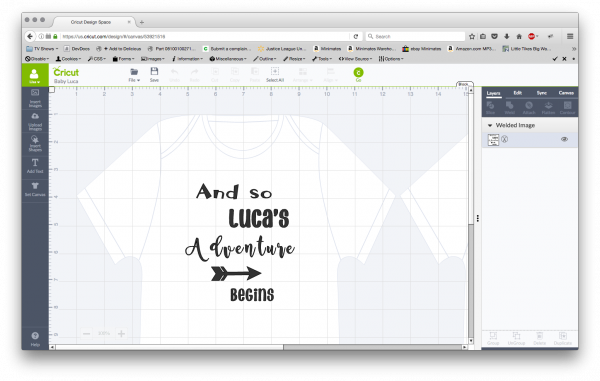Click the Delete icon at panel bottom
Screen dimensions: 600x381
point(540,338)
